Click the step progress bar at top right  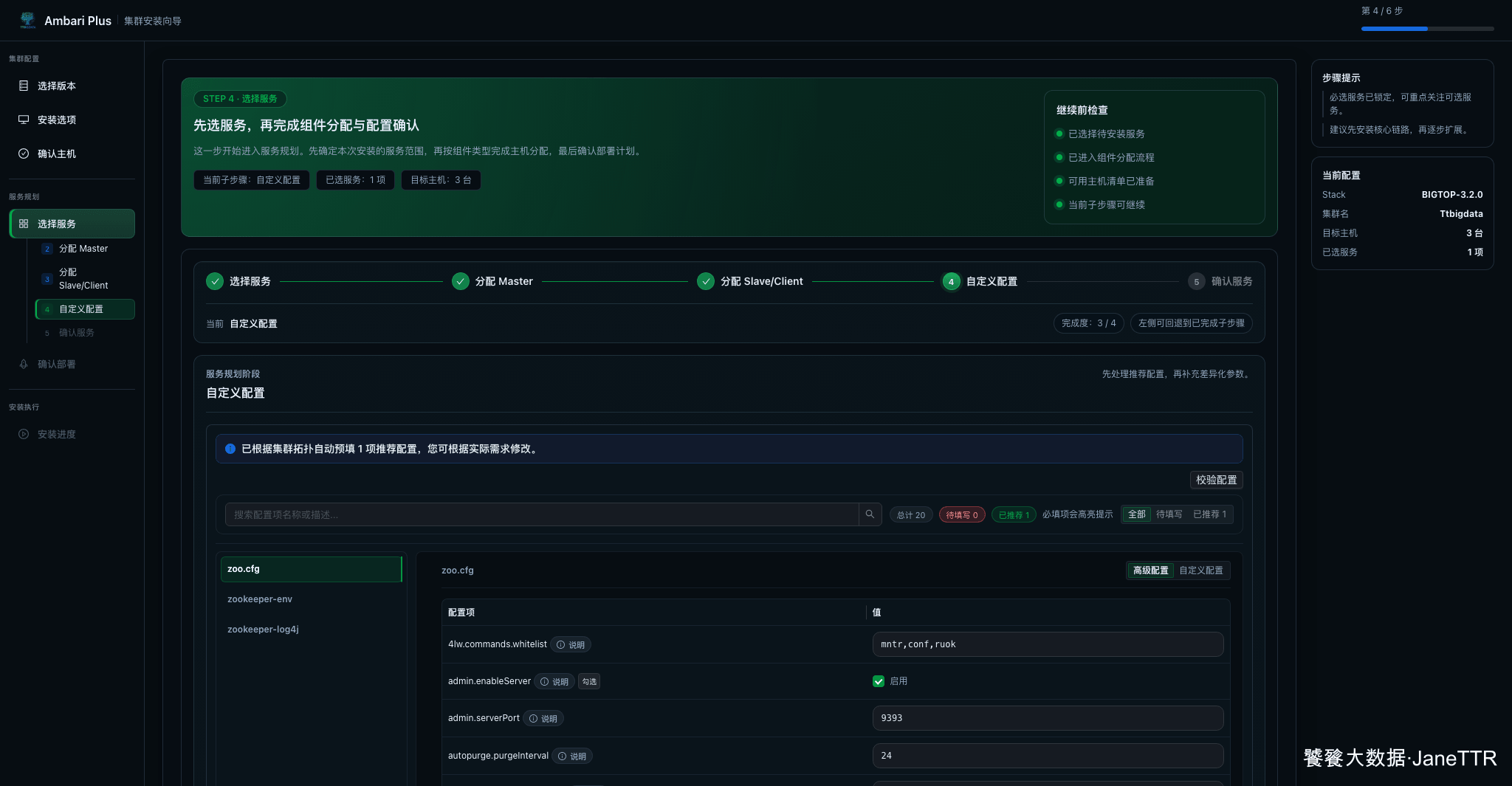tap(1427, 29)
